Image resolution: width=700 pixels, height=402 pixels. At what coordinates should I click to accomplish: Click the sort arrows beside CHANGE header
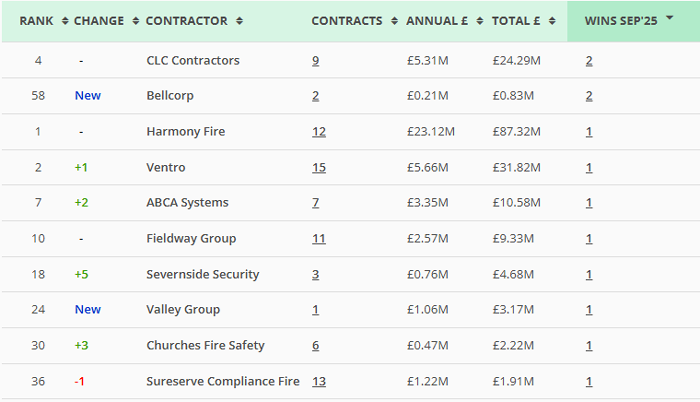[136, 21]
